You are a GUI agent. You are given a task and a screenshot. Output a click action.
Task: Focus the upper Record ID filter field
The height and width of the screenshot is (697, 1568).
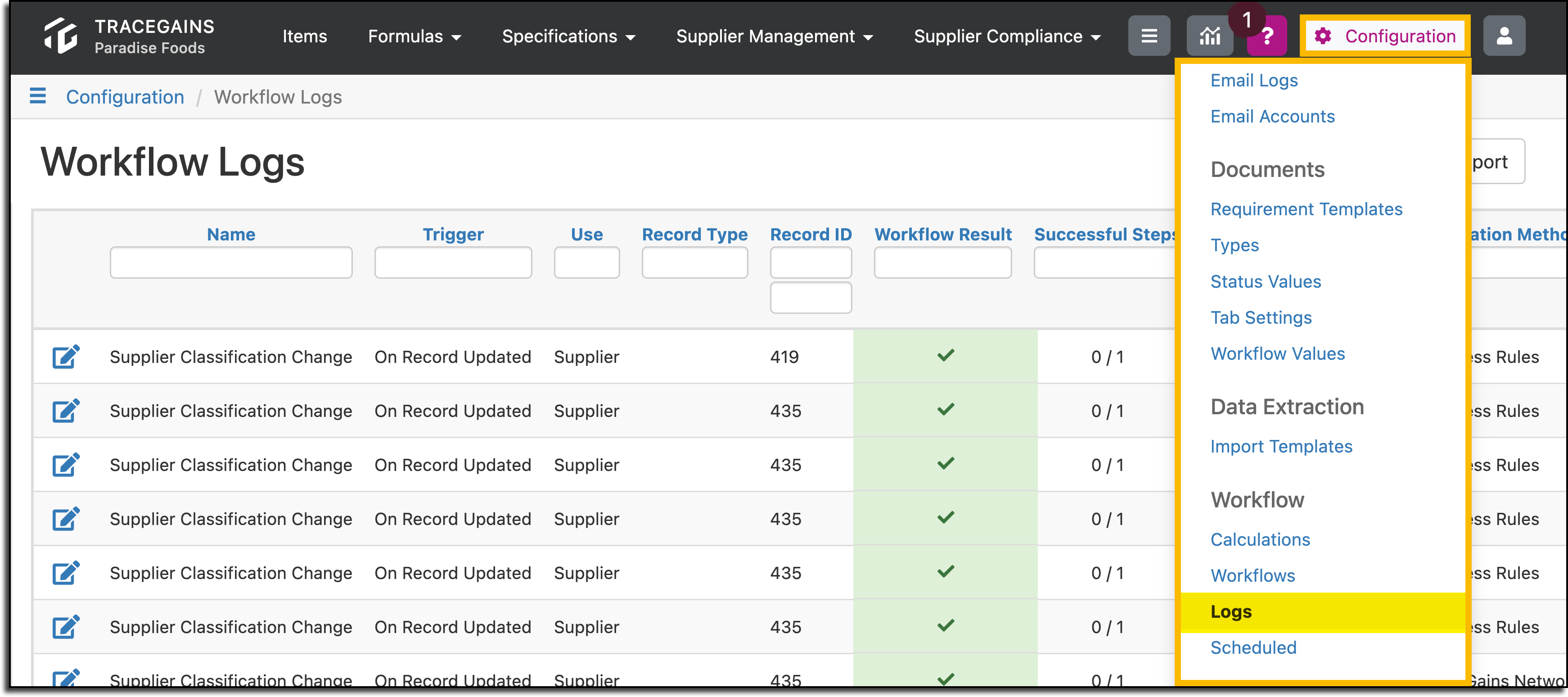pos(810,263)
